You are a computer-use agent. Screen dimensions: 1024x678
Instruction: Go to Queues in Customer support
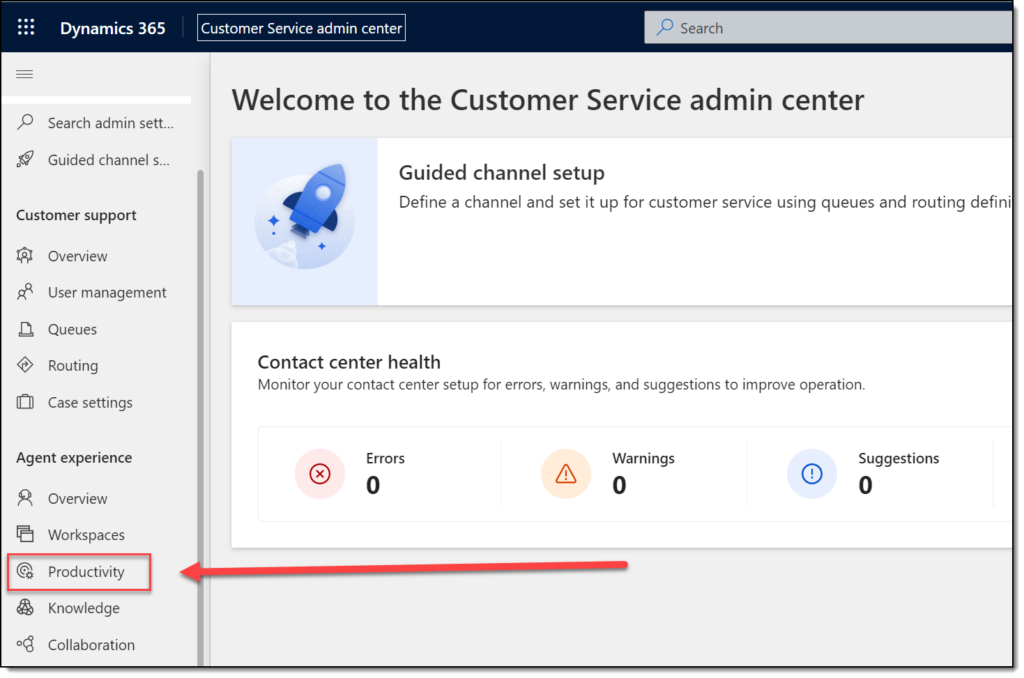(97, 329)
